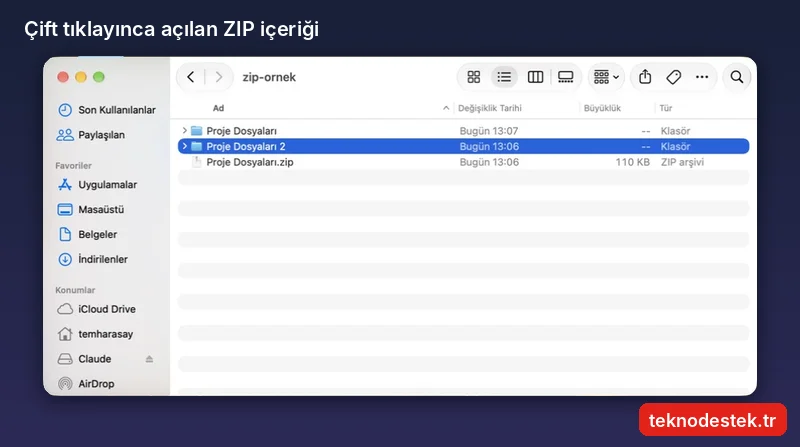Sort by Tür column header
Image resolution: width=800 pixels, height=447 pixels.
coord(666,108)
